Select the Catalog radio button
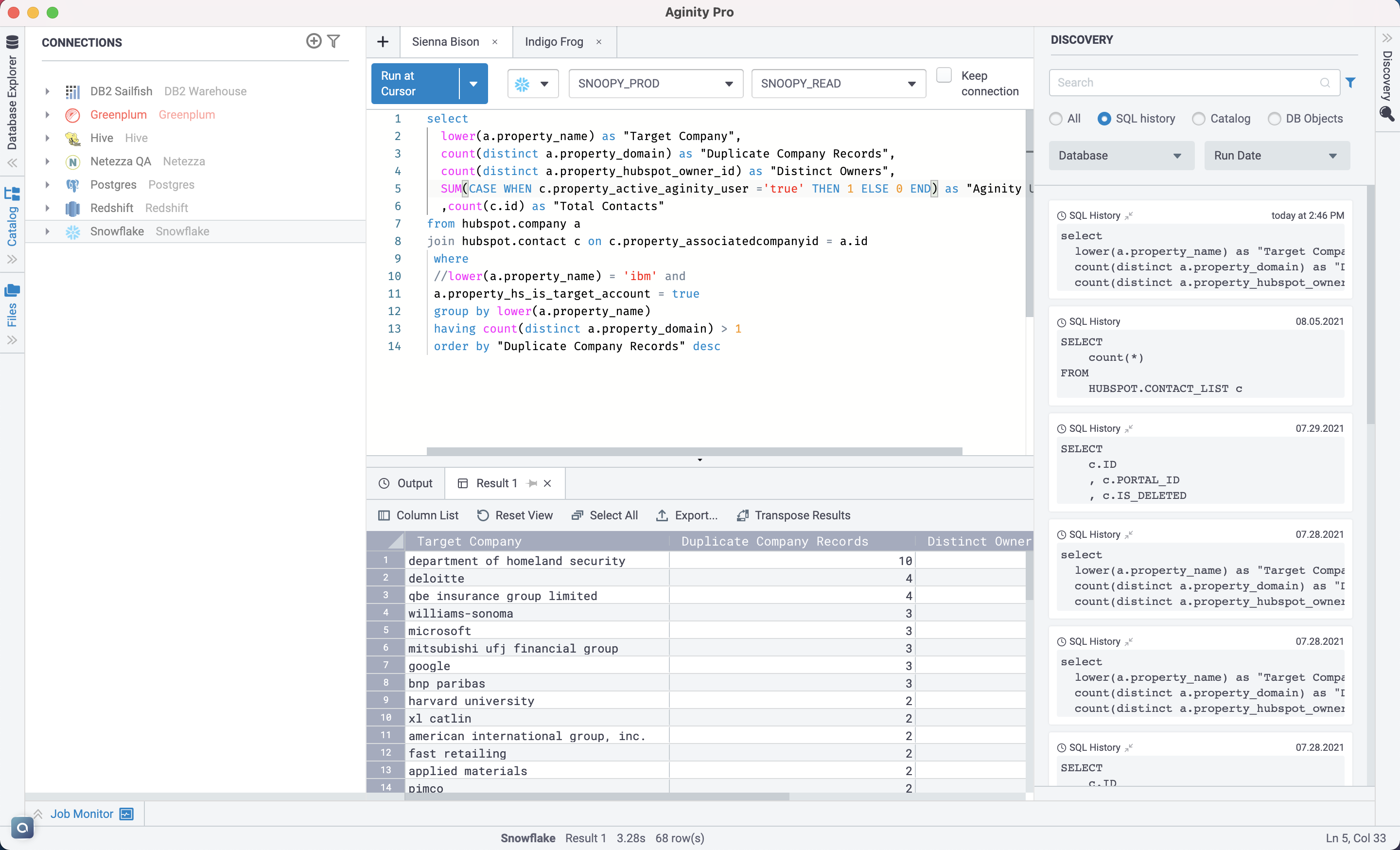This screenshot has width=1400, height=850. pyautogui.click(x=1199, y=119)
